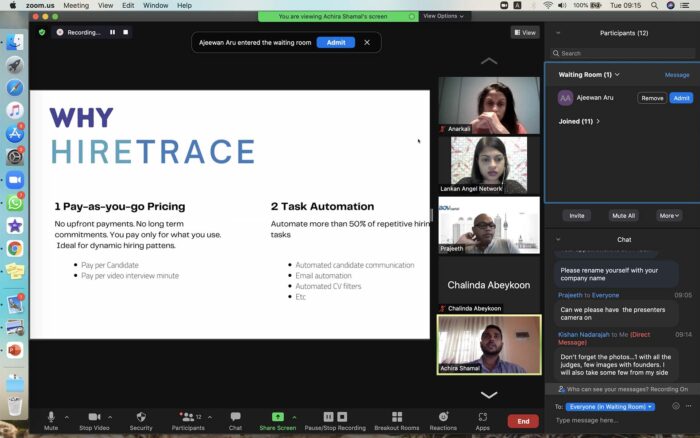Open the Window menu in menu bar
The image size is (700, 438).
coord(155,5)
